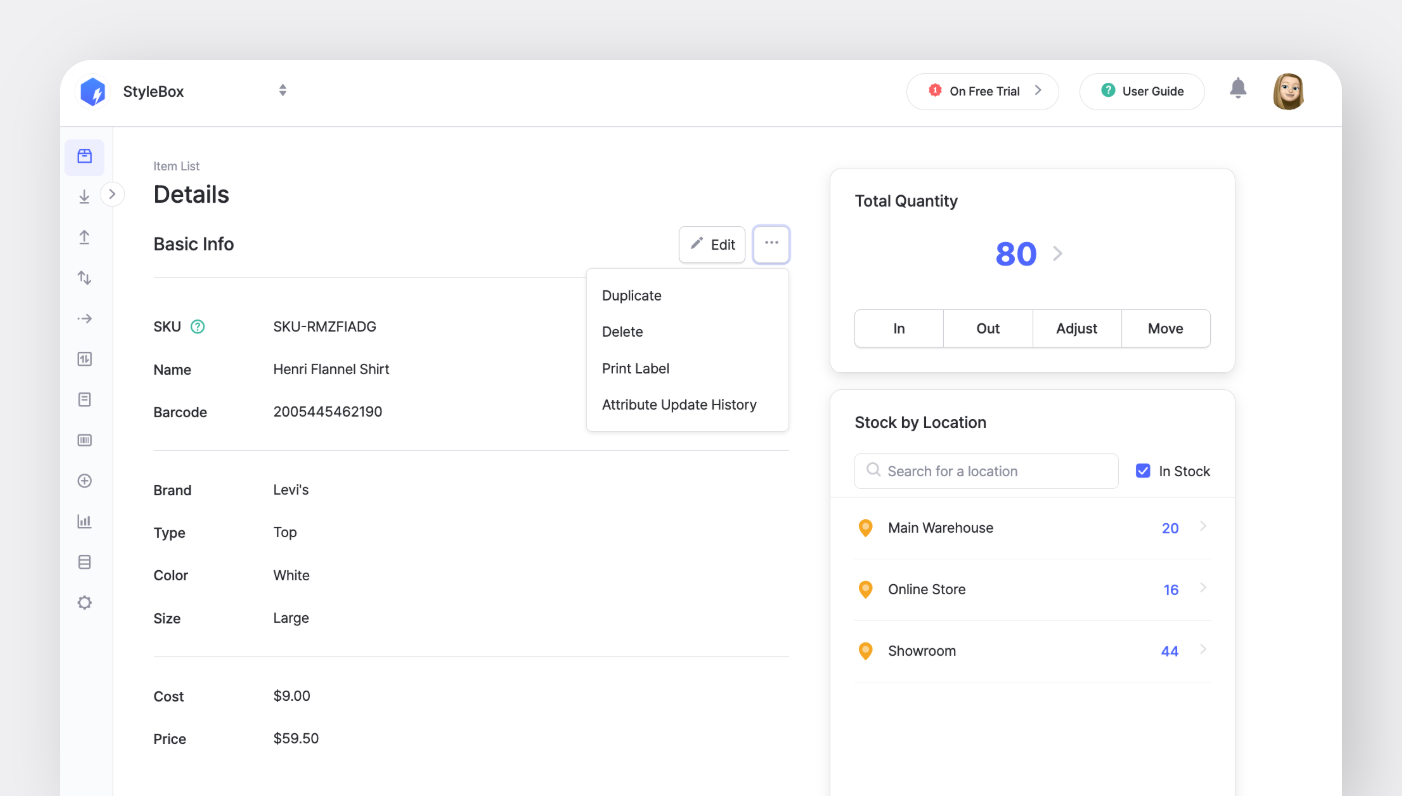Click the Stock Out upload arrow icon
Image resolution: width=1402 pixels, height=796 pixels.
(85, 237)
